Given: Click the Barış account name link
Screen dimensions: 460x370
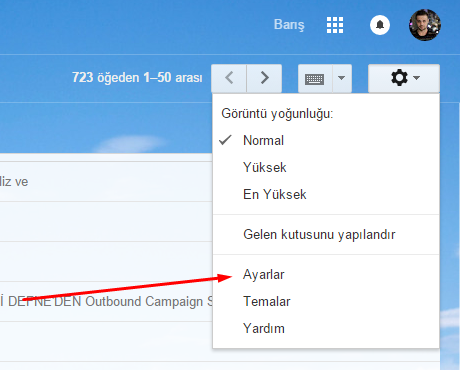Looking at the screenshot, I should click(289, 25).
